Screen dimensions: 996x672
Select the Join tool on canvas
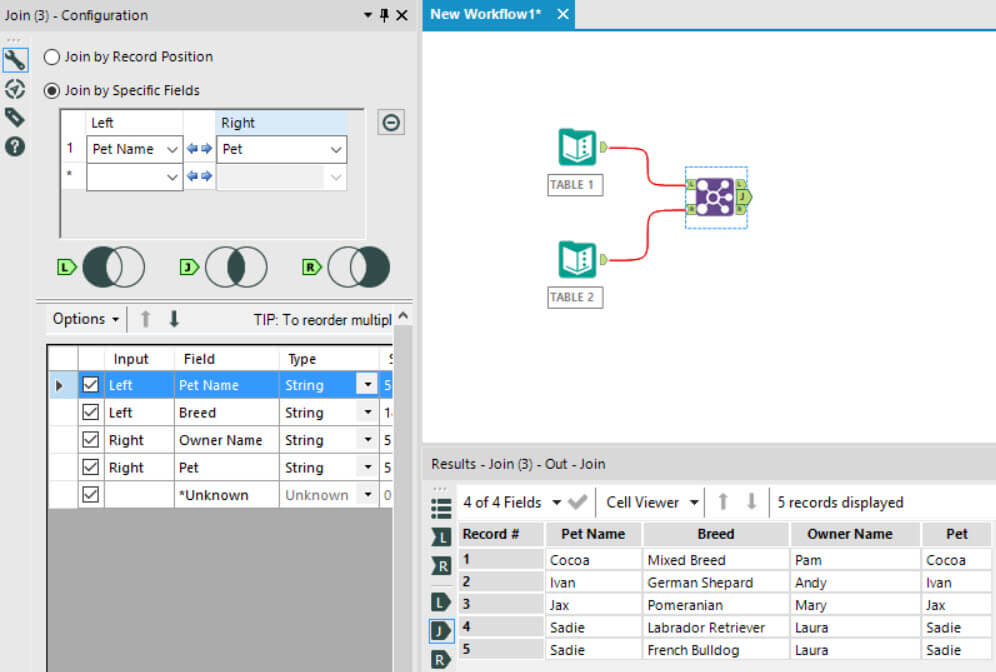(714, 197)
